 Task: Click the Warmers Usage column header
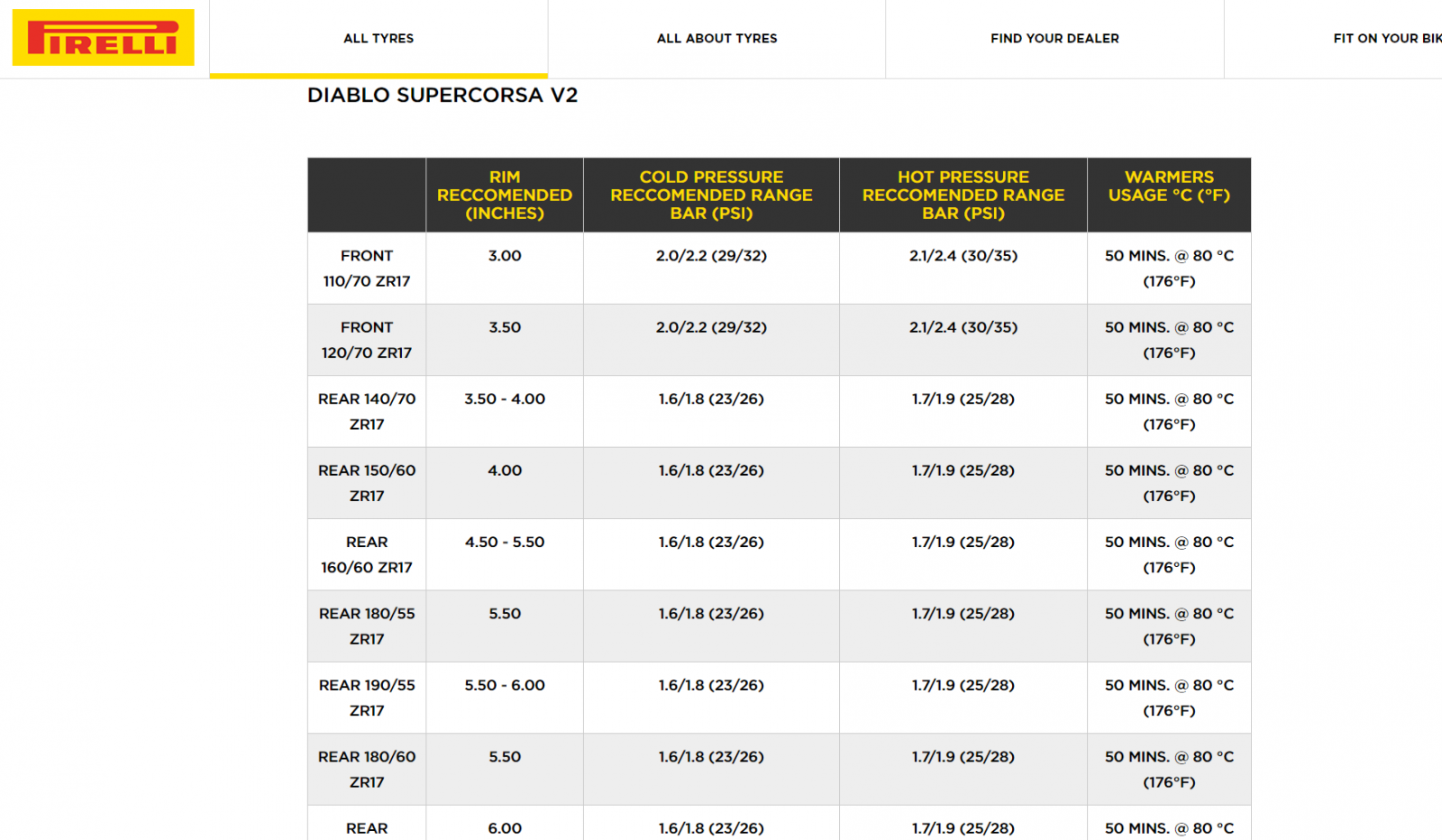pyautogui.click(x=1169, y=187)
